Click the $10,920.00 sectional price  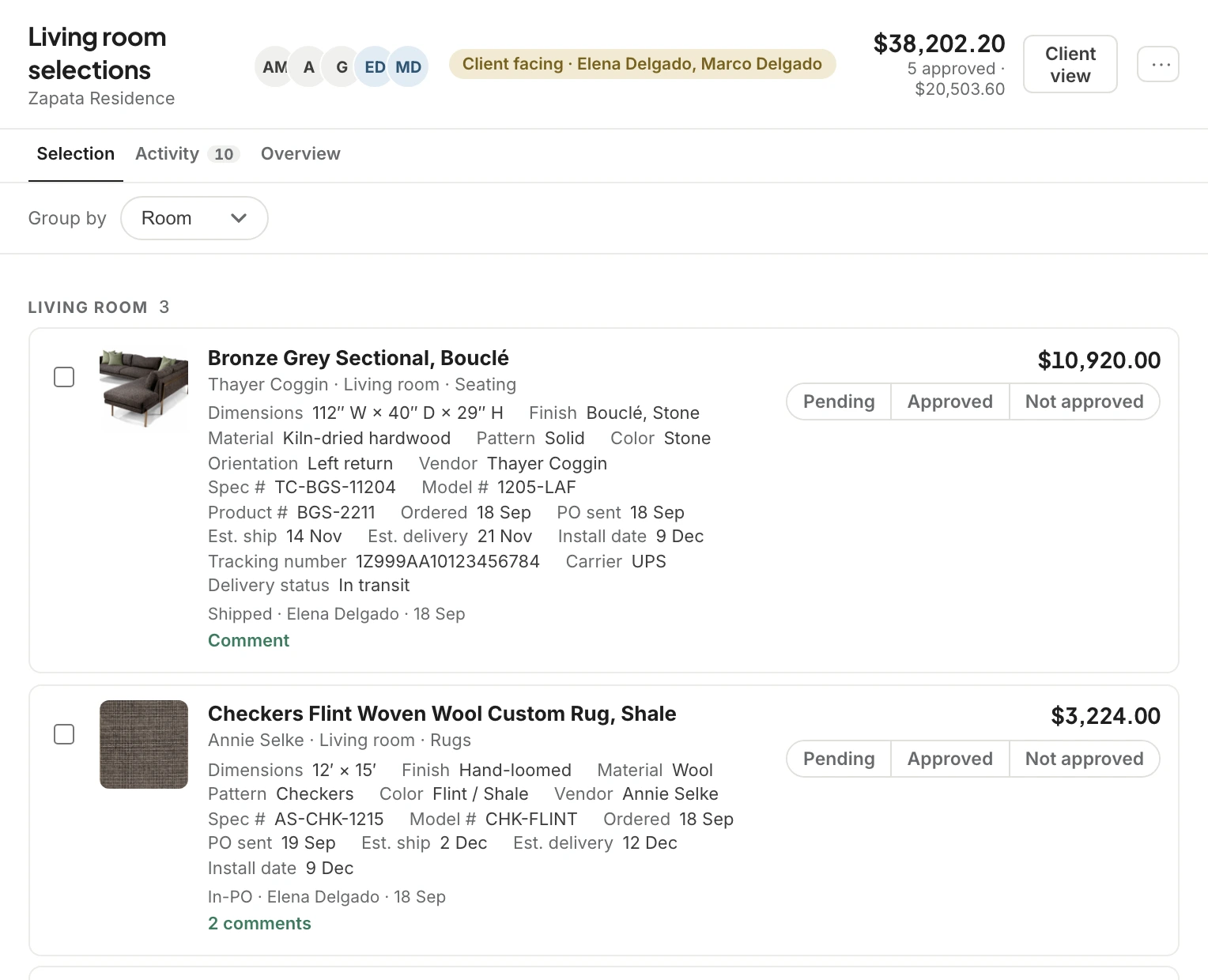1099,360
